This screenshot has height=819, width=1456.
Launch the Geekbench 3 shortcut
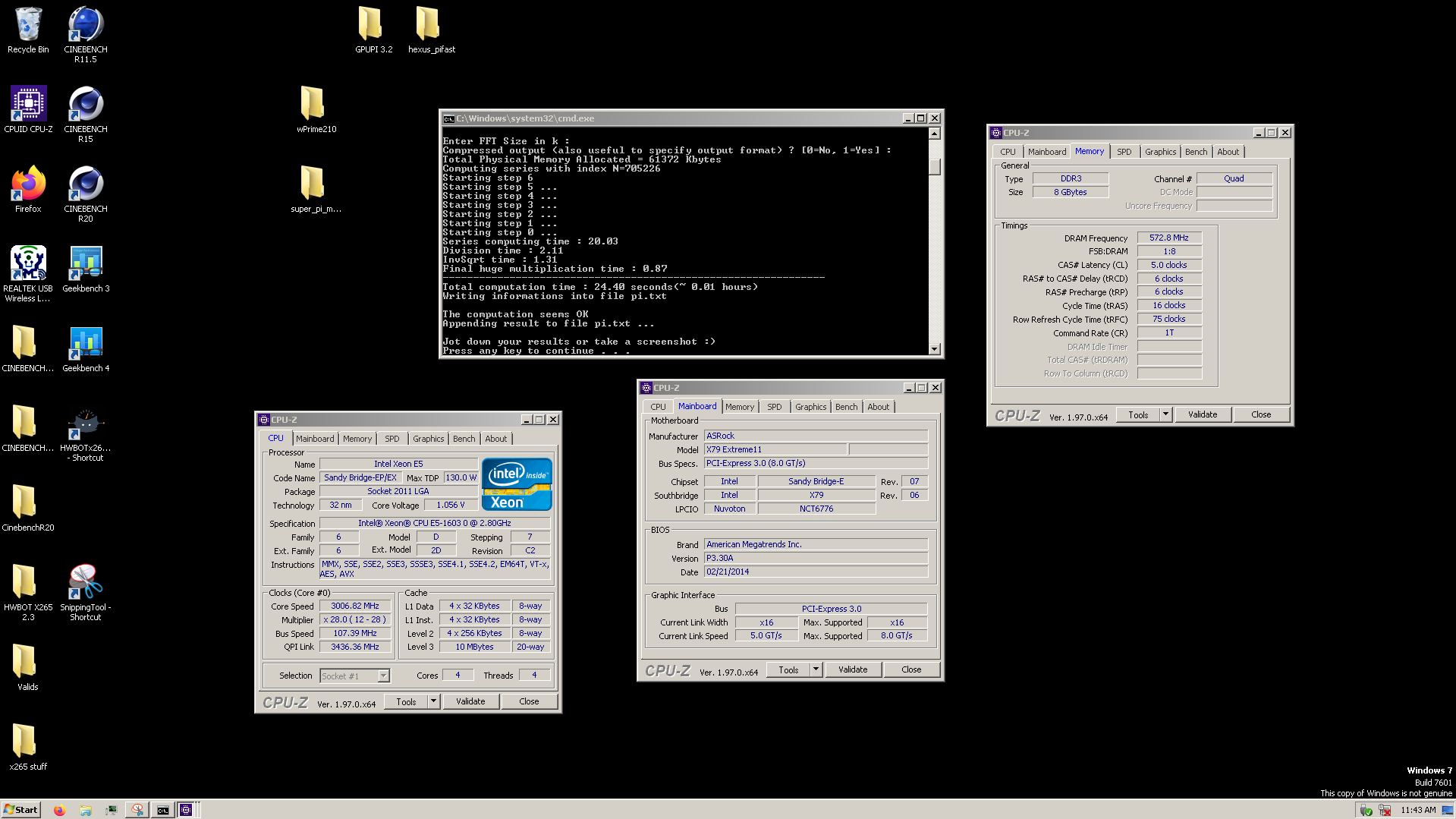click(x=86, y=269)
